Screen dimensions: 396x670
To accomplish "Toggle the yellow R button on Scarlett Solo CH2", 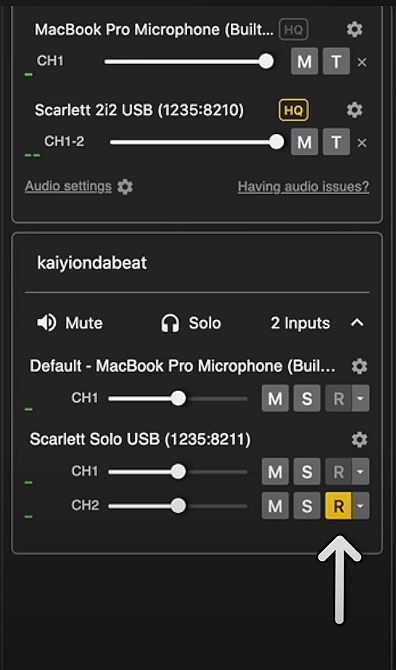I will [x=338, y=506].
